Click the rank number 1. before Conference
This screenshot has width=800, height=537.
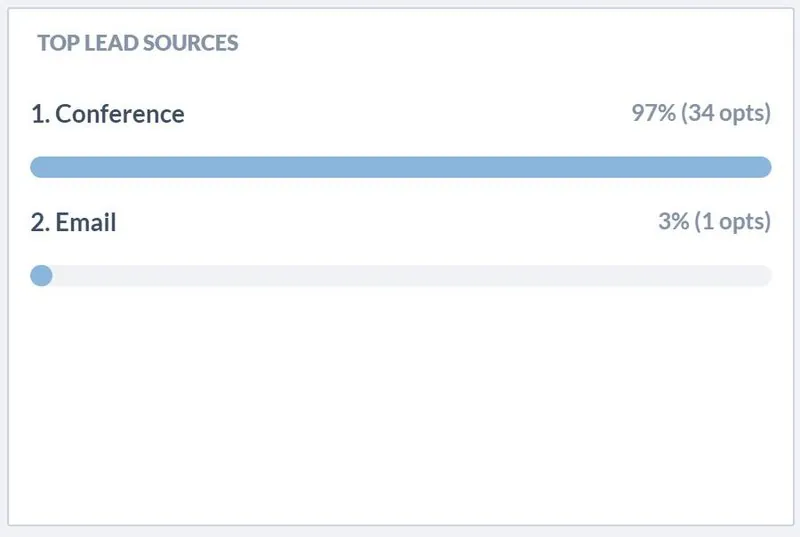(40, 114)
